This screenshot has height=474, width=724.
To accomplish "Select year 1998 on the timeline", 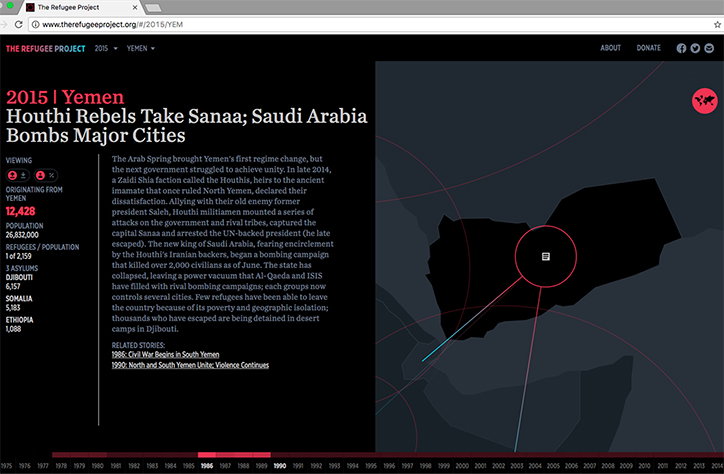I will click(x=426, y=466).
